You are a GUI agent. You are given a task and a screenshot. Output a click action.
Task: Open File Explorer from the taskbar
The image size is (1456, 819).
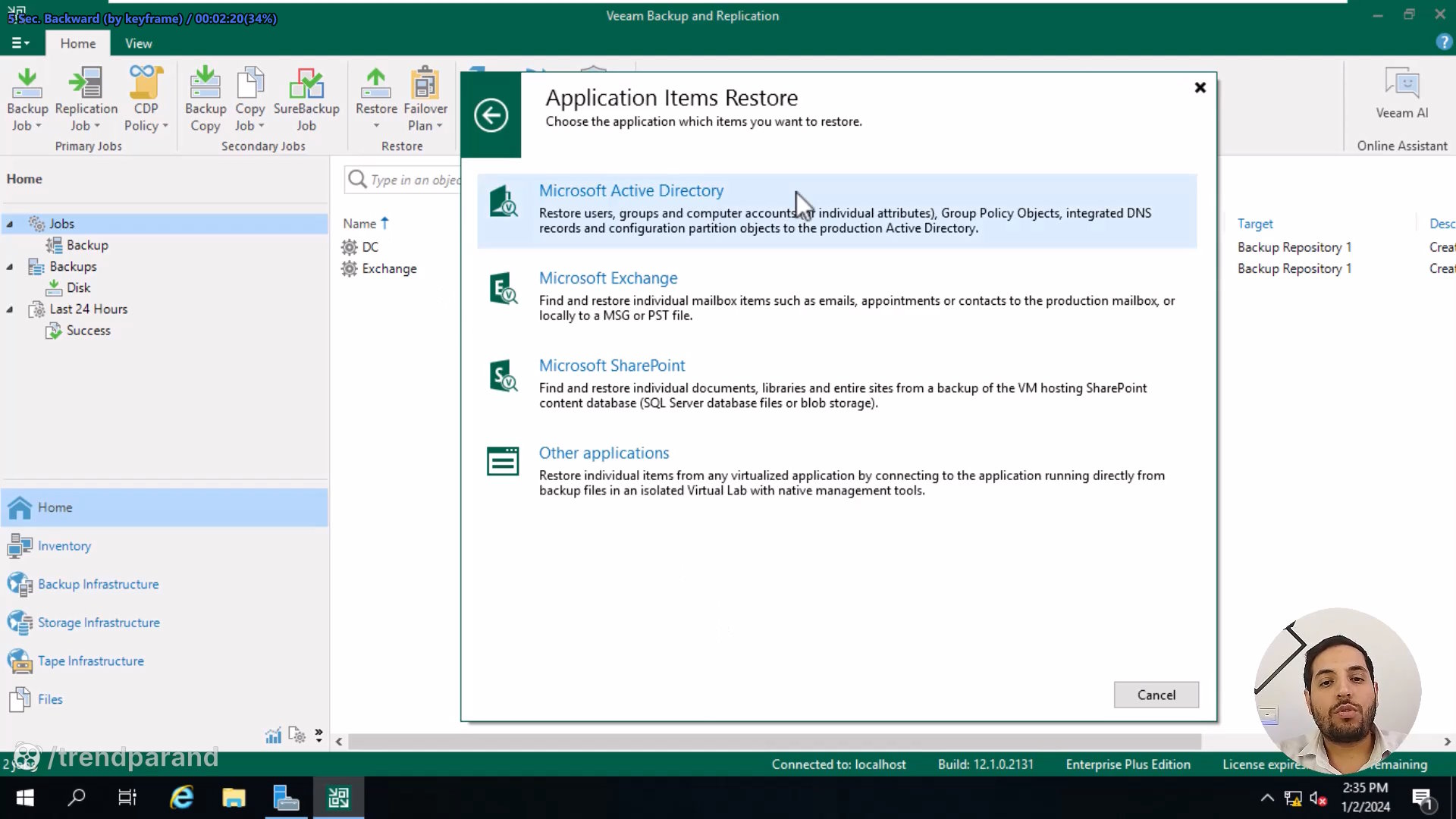pyautogui.click(x=234, y=798)
